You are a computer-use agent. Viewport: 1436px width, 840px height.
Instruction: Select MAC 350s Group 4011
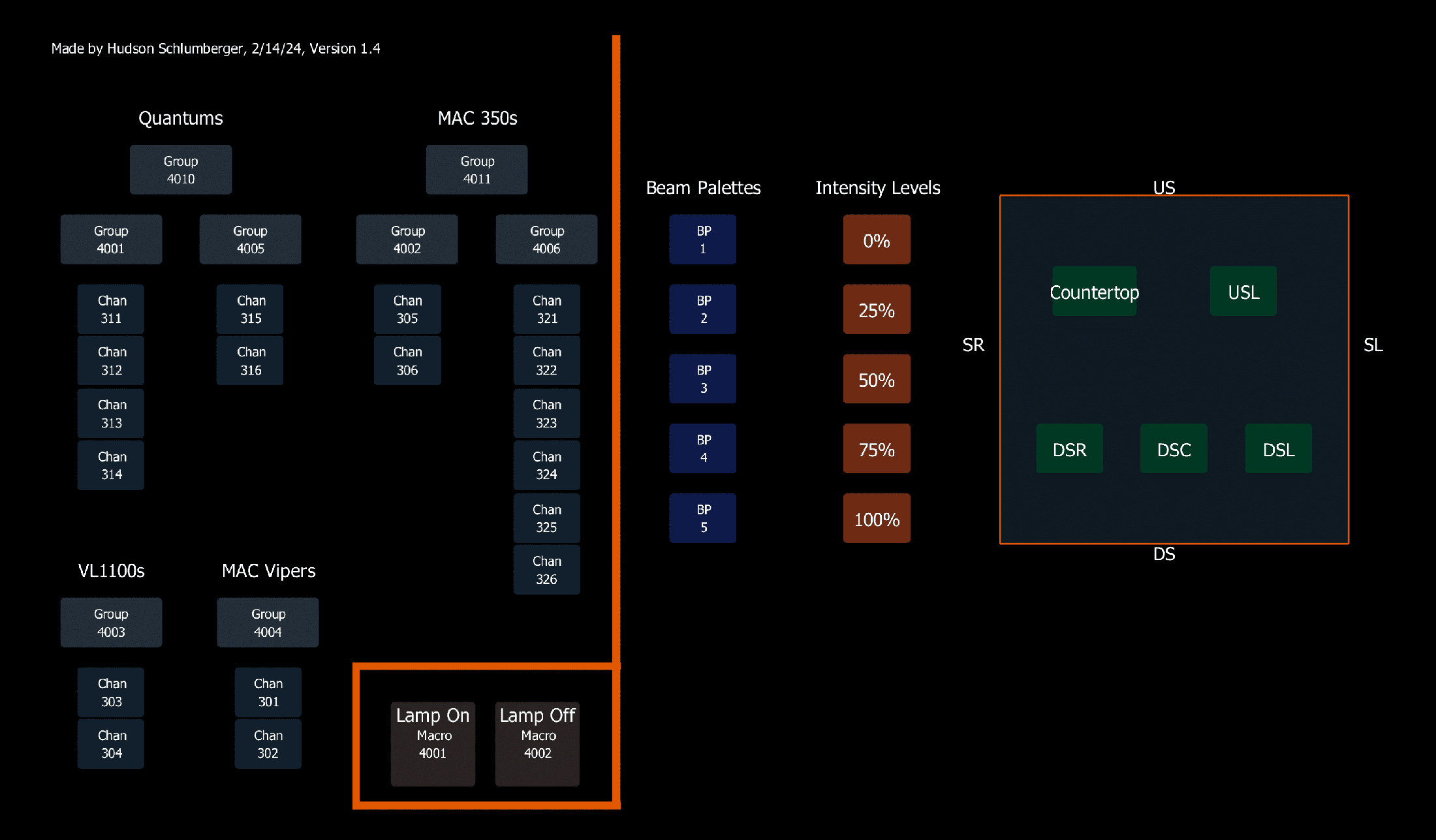click(x=477, y=170)
